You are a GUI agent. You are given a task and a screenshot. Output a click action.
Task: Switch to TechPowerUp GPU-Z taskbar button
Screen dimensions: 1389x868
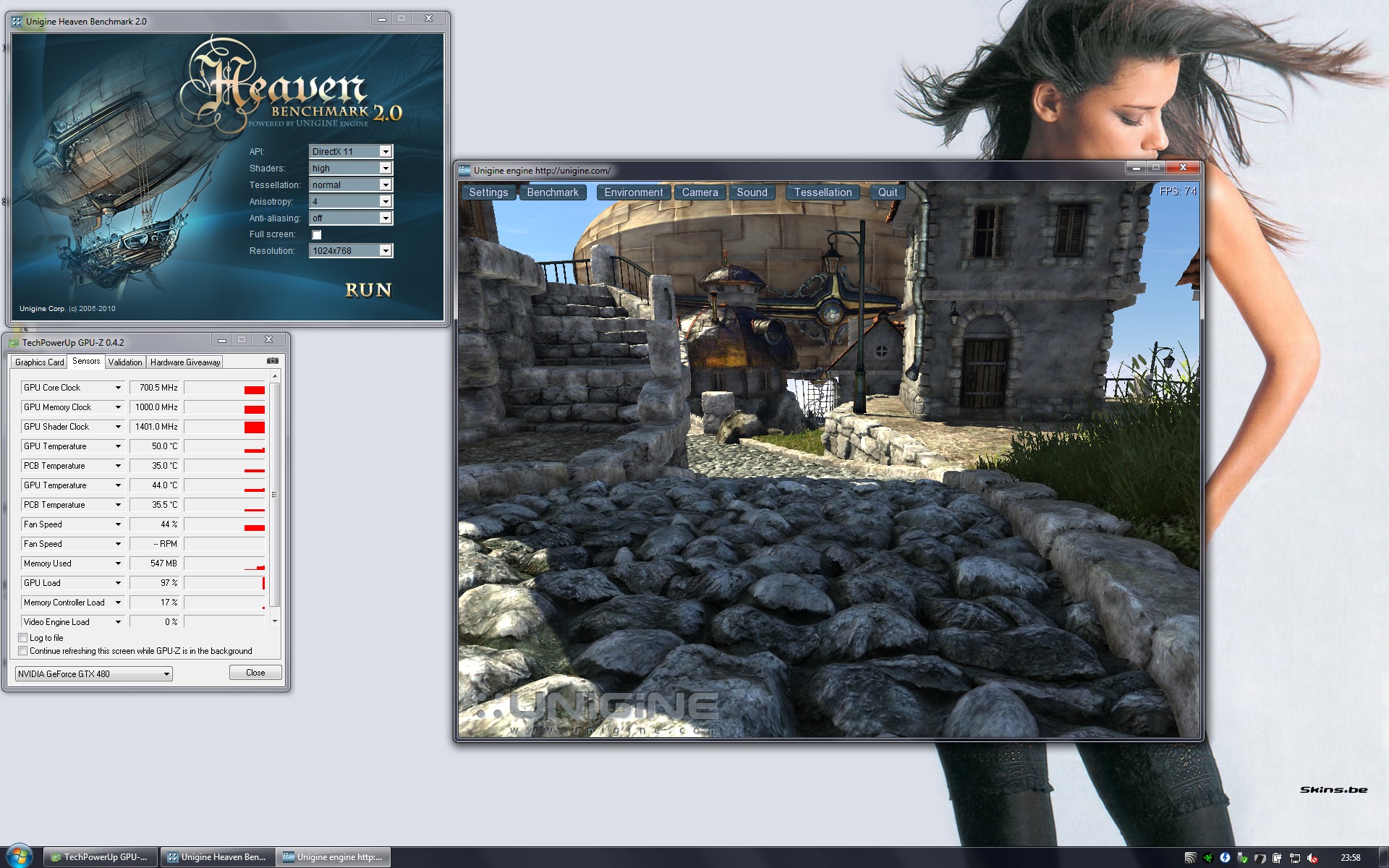point(99,857)
